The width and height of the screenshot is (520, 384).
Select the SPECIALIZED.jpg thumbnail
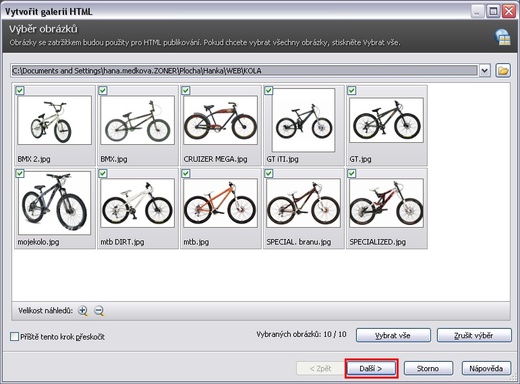point(386,203)
